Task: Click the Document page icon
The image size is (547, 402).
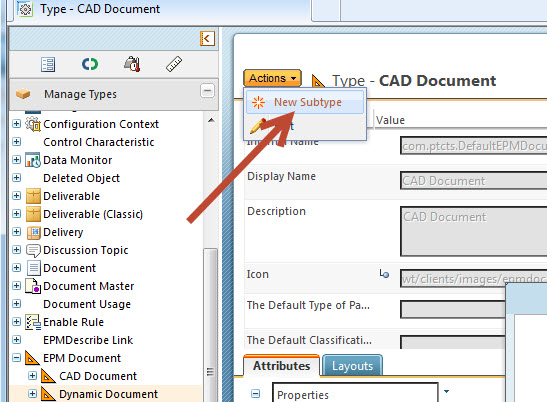Action: pos(34,268)
